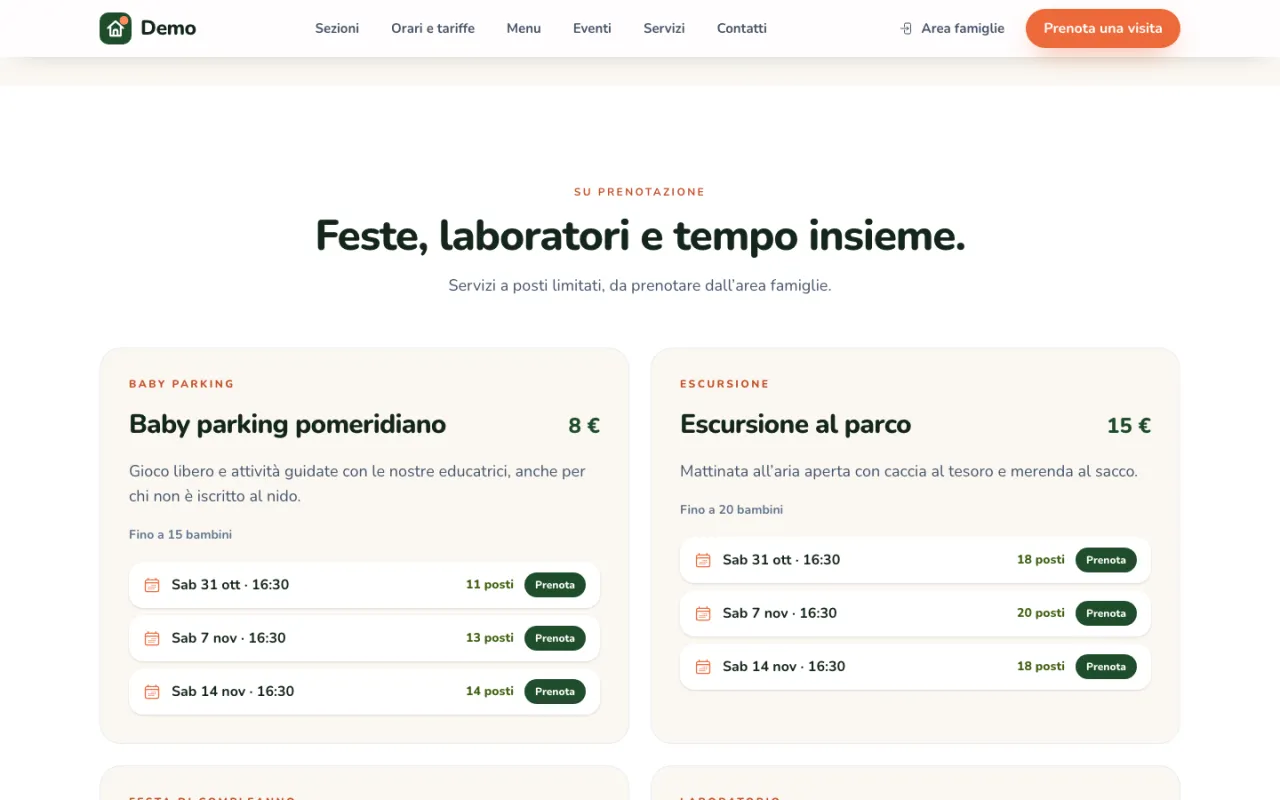Screen dimensions: 1280x800
Task: Click the 11 posti availability label
Action: (x=490, y=584)
